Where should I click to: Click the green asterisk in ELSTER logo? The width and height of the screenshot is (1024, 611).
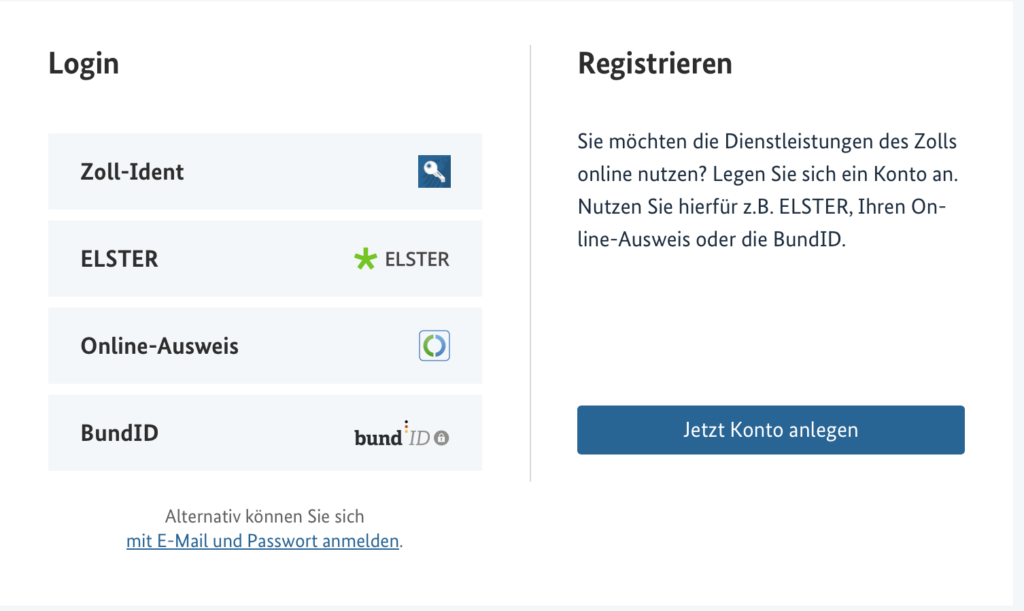click(366, 259)
